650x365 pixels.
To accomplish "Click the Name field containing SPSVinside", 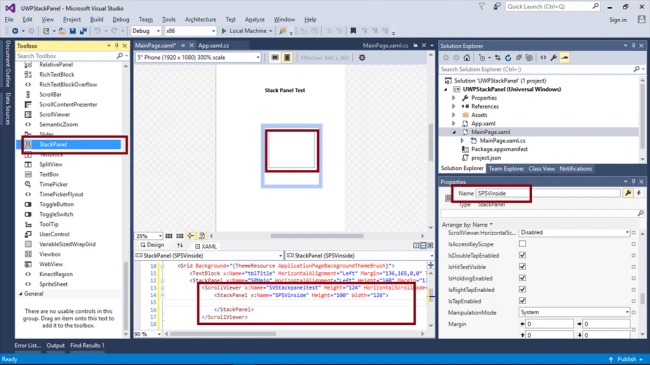I will pos(548,193).
